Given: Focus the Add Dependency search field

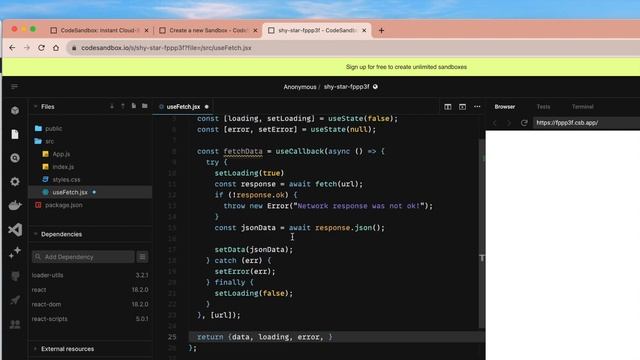Looking at the screenshot, I should click(x=83, y=257).
